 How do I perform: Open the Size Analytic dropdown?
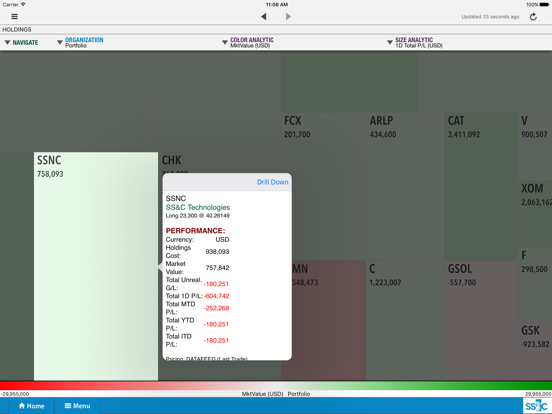click(x=415, y=43)
